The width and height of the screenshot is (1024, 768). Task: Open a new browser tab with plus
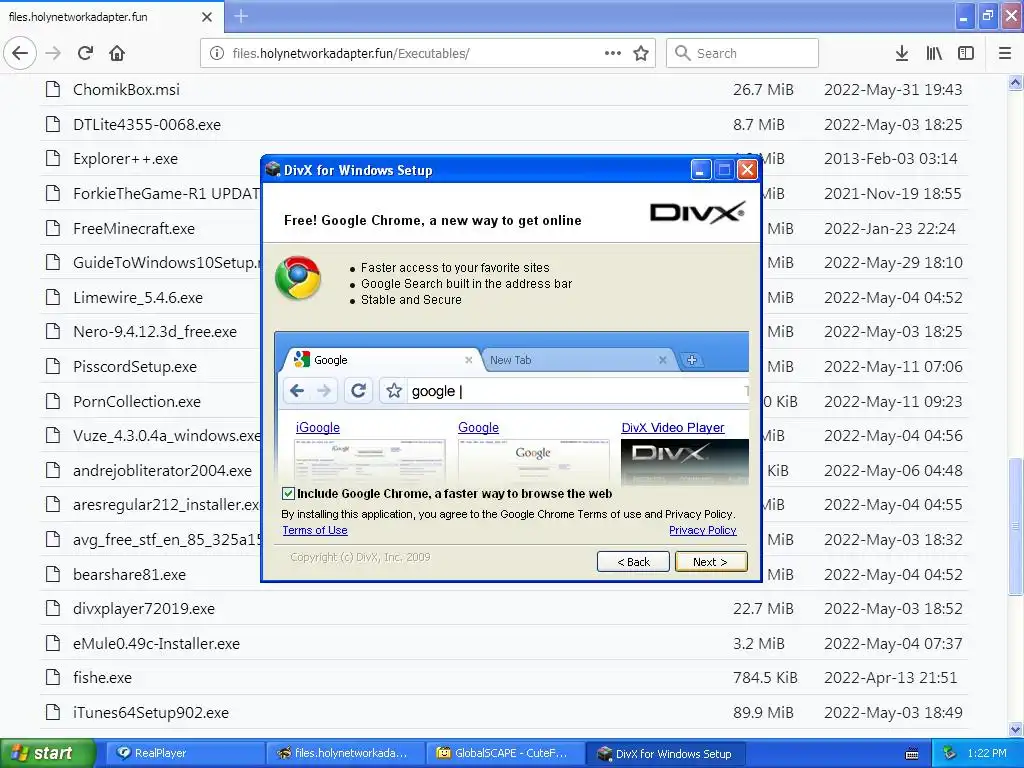(240, 16)
